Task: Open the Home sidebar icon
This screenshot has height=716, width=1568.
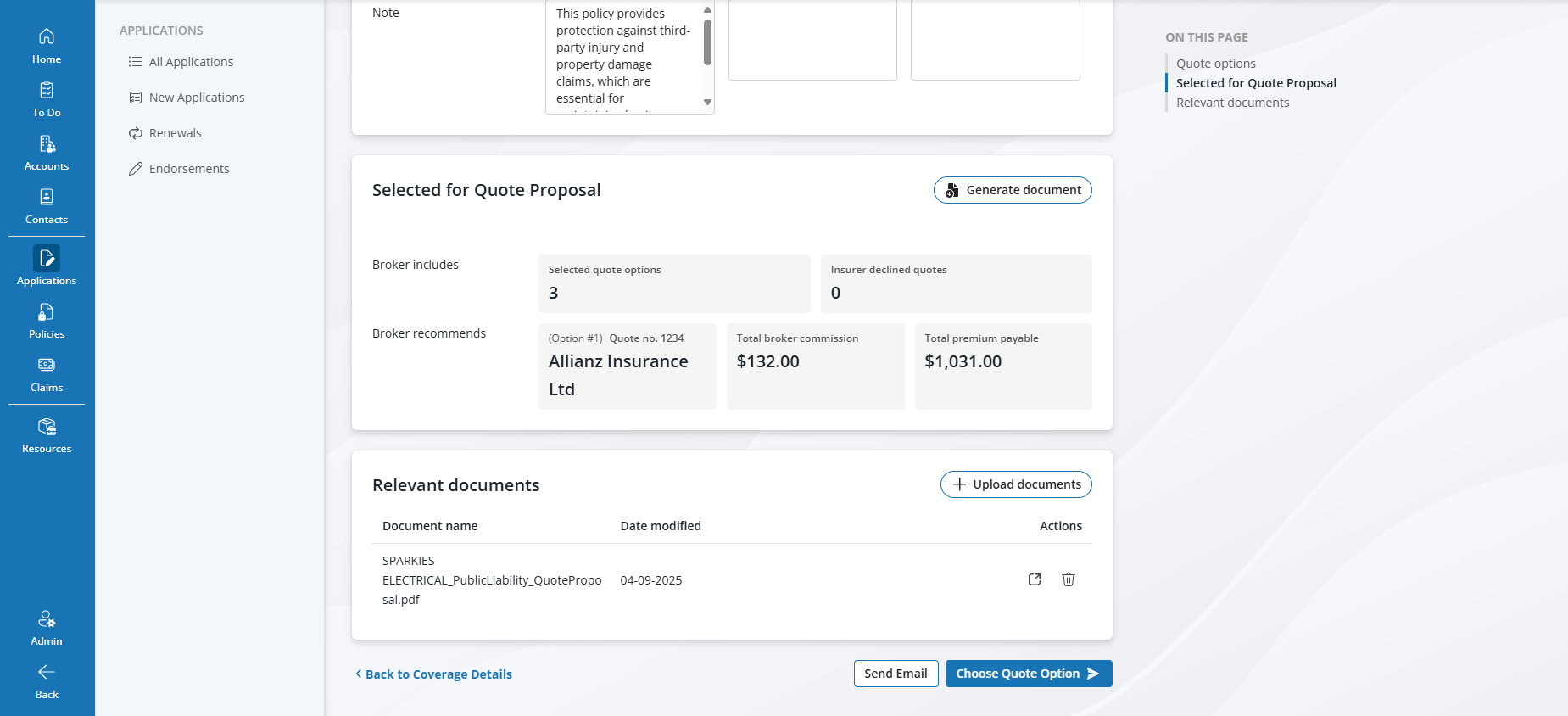Action: pos(47,46)
